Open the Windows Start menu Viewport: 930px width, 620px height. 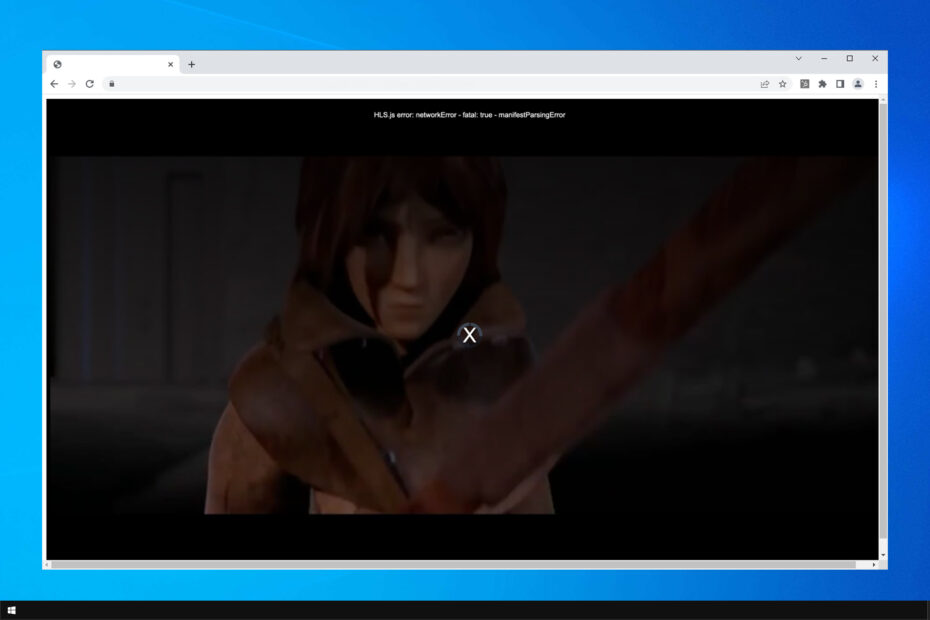click(12, 610)
